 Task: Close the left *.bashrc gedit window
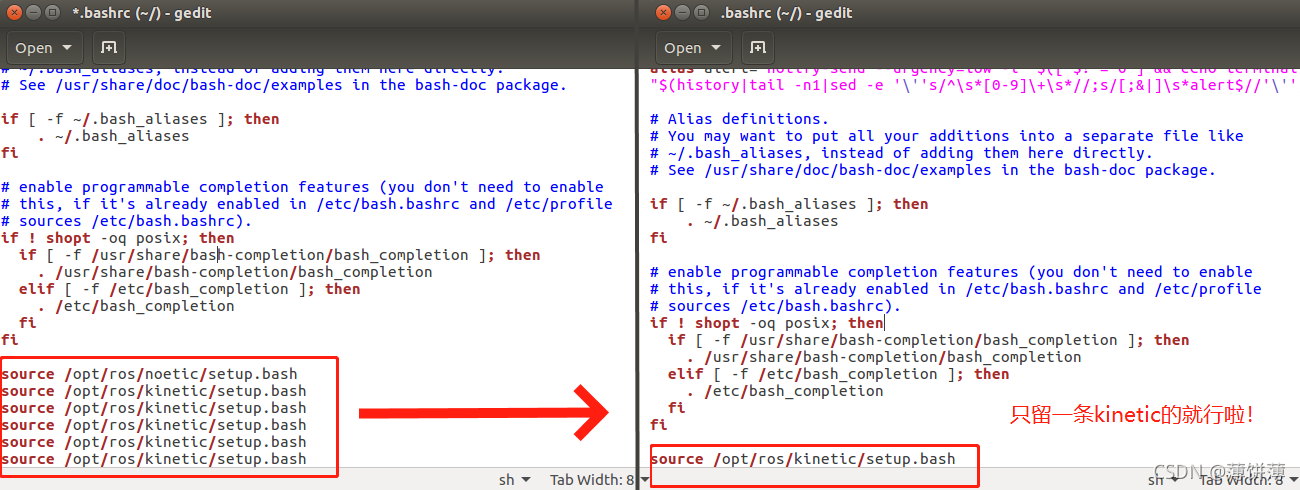click(x=13, y=13)
